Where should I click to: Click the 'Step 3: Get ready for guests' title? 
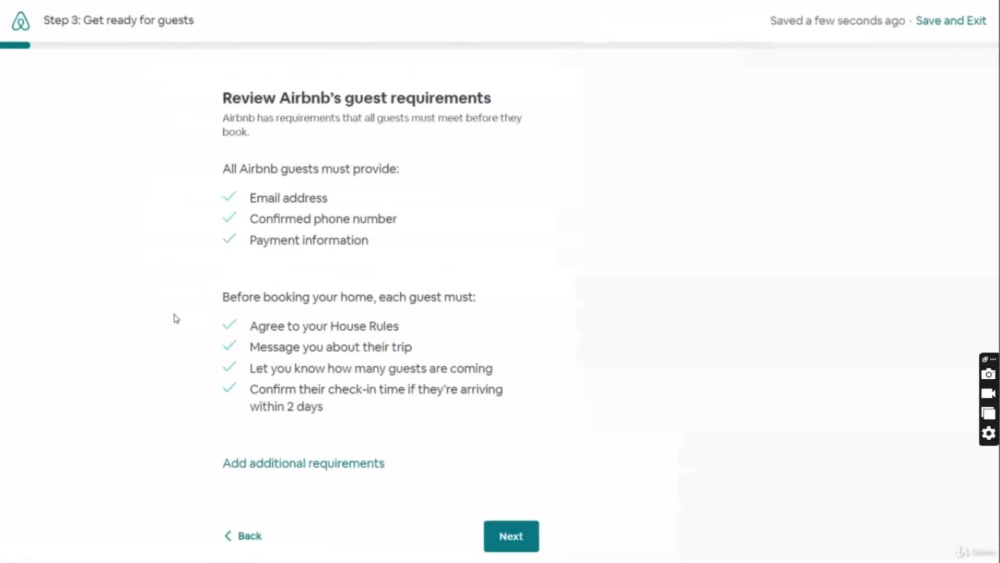119,20
